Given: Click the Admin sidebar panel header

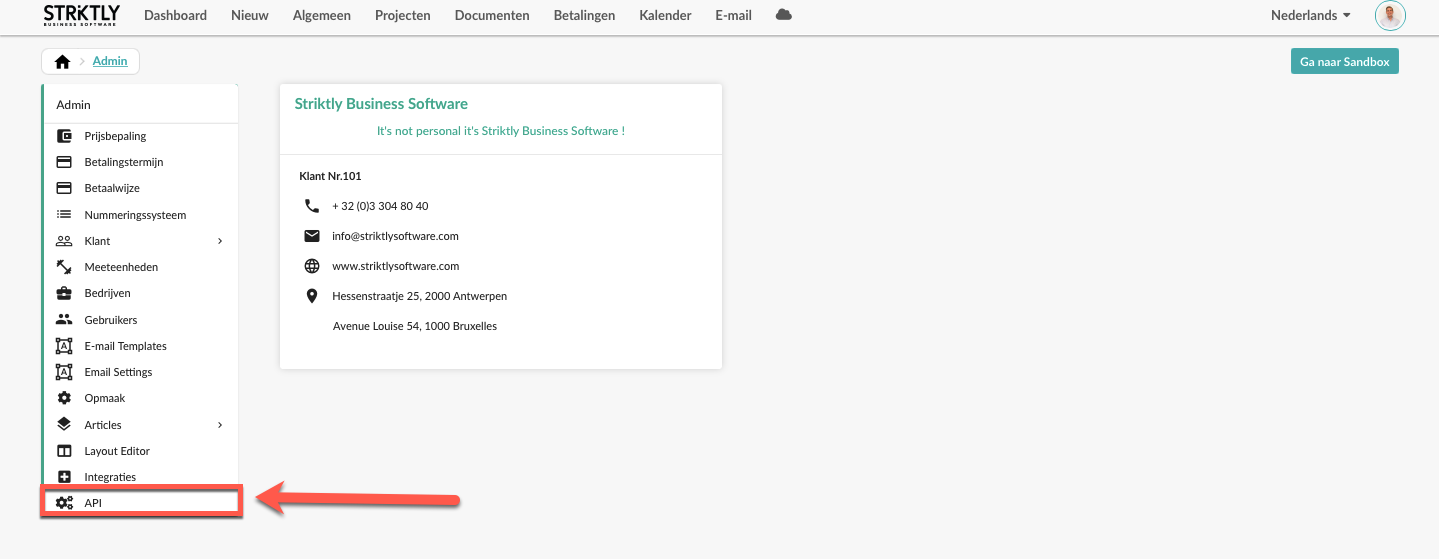Looking at the screenshot, I should [x=140, y=104].
